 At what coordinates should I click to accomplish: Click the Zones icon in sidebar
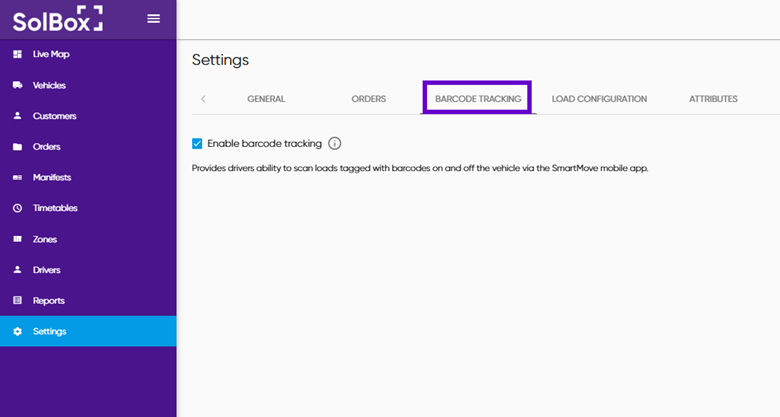point(17,239)
